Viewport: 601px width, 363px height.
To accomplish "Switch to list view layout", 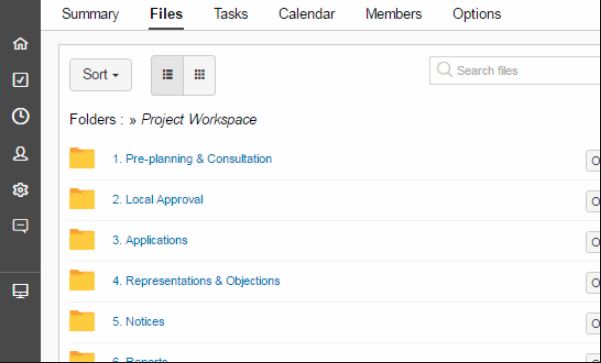I will pyautogui.click(x=167, y=75).
